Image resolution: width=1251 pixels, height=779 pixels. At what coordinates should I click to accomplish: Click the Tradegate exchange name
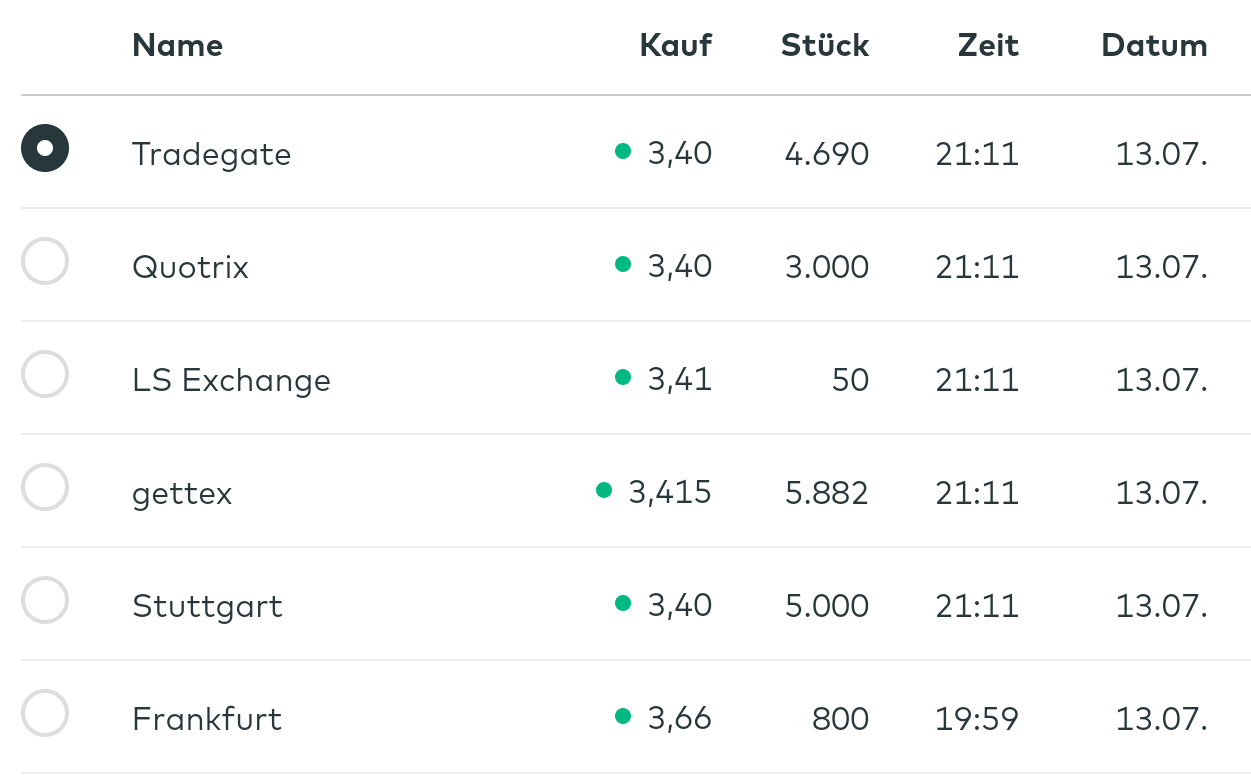tap(211, 154)
